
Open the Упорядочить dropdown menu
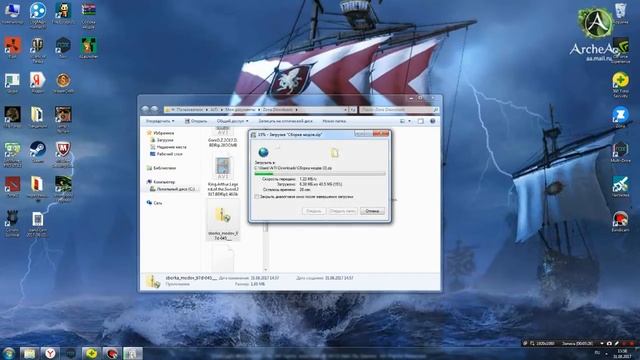[160, 121]
